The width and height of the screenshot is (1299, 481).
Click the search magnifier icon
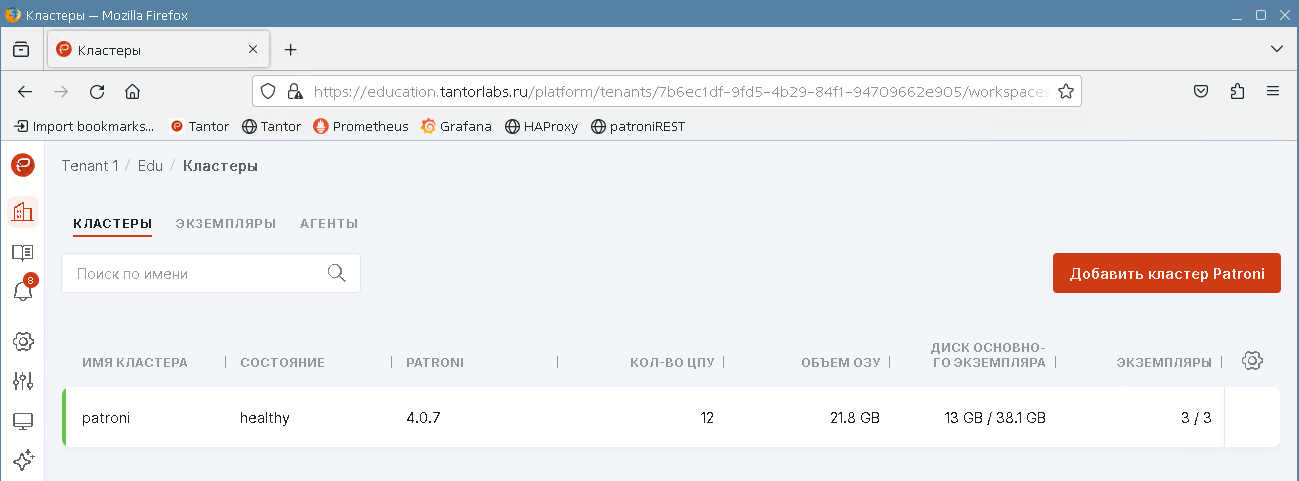(x=336, y=273)
